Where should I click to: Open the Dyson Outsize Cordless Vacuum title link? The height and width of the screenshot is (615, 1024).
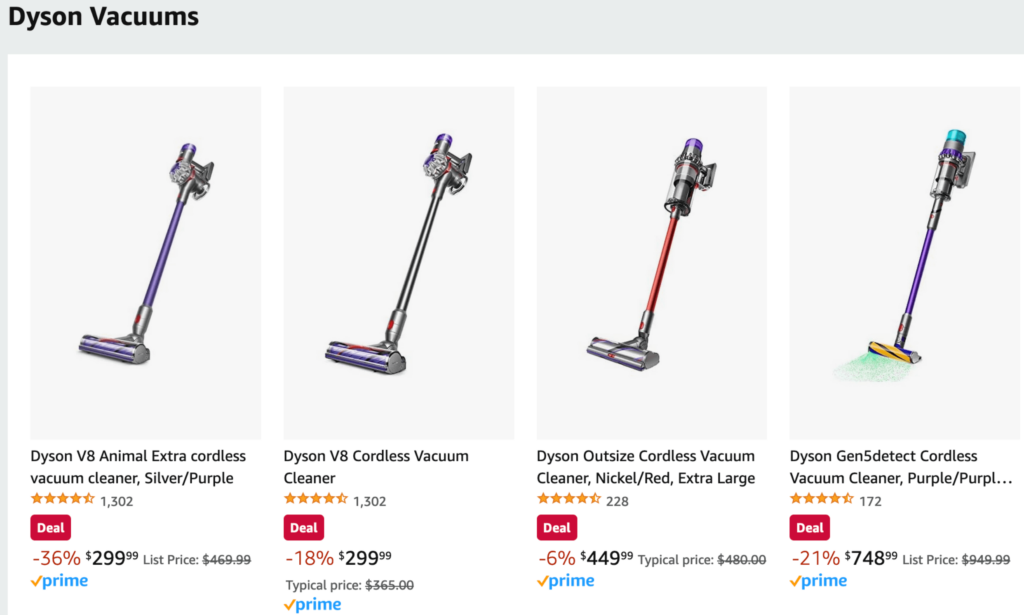646,467
